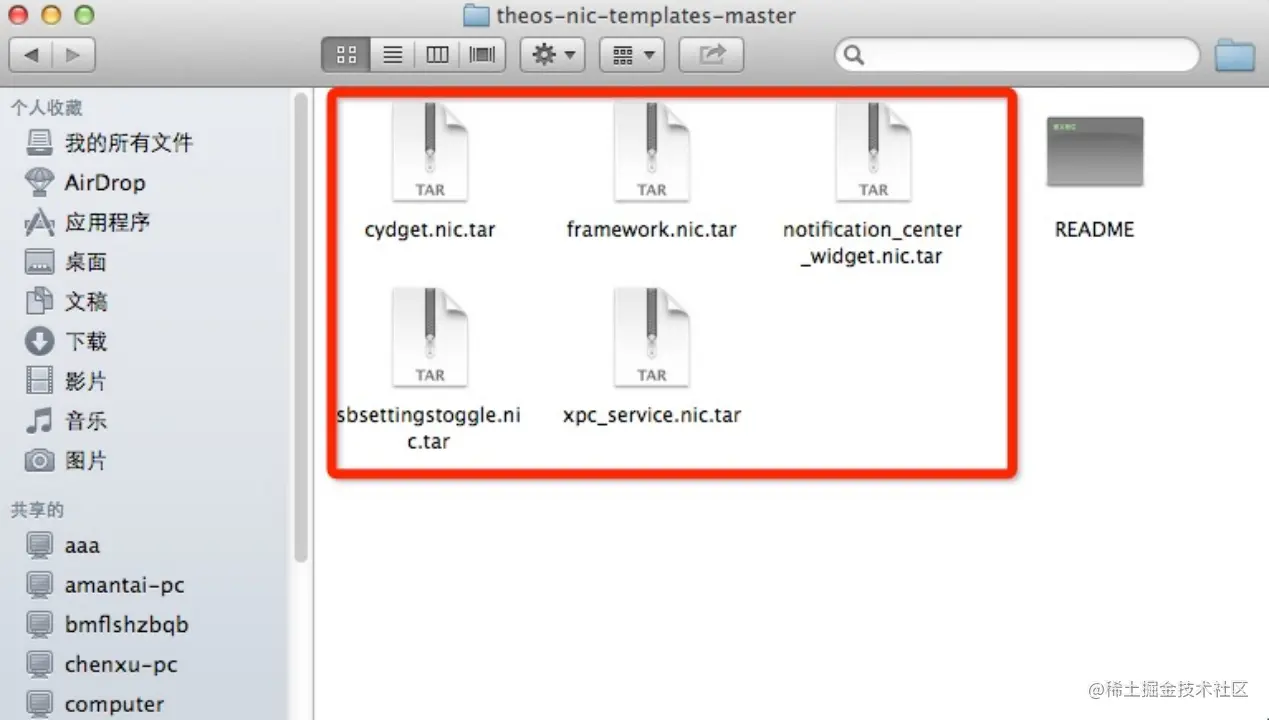Click the folder icon at toolbar's right end
Viewport: 1269px width, 720px height.
(1235, 55)
